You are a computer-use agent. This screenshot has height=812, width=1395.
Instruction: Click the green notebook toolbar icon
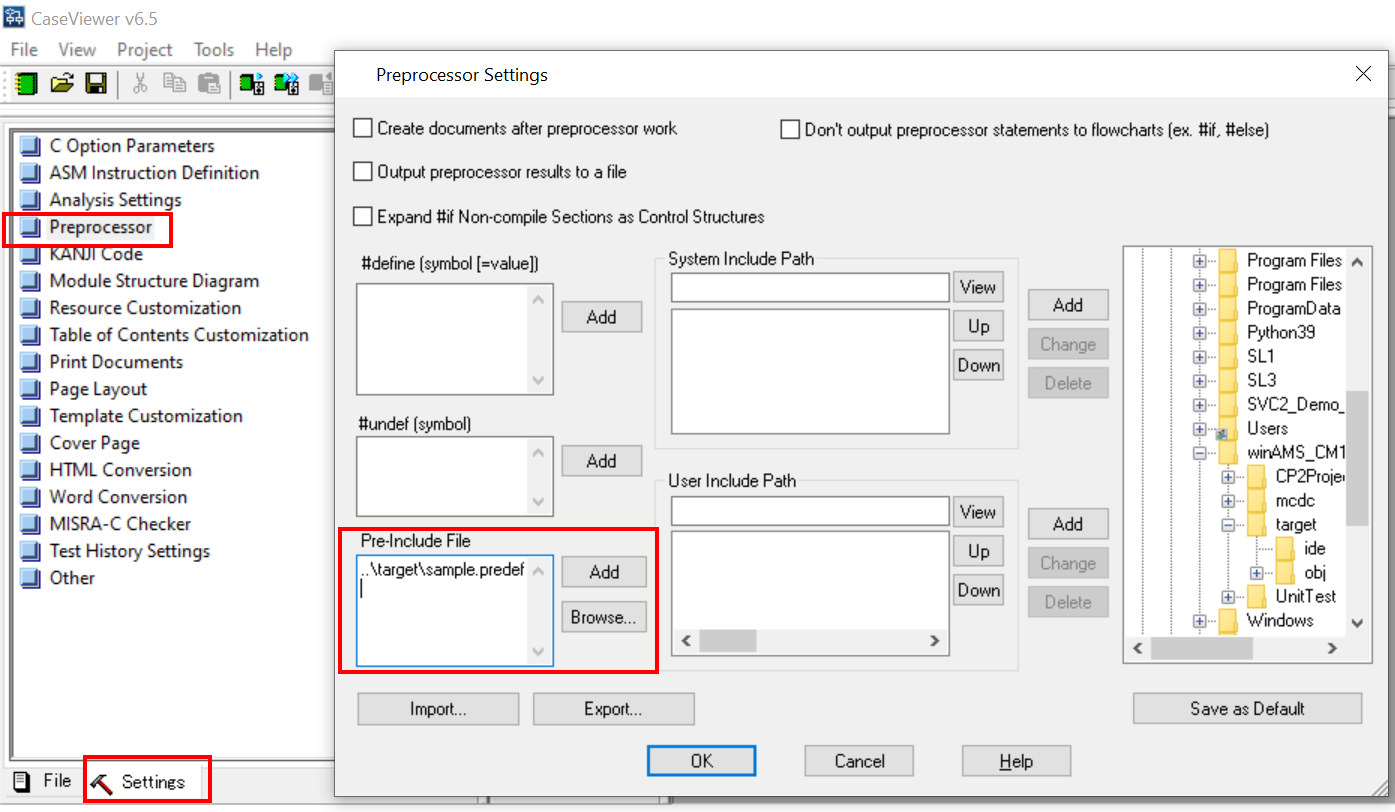[26, 84]
